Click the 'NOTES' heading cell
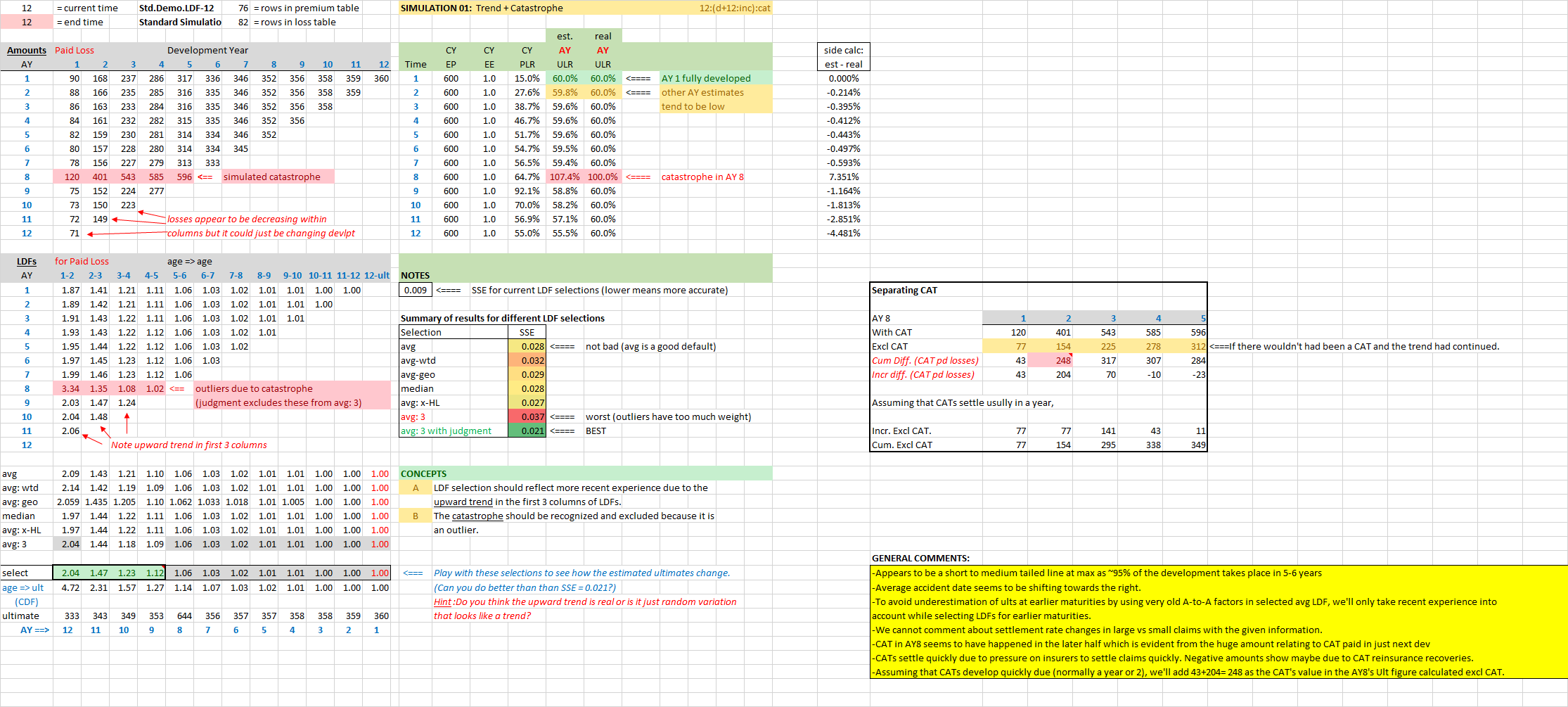 [415, 275]
